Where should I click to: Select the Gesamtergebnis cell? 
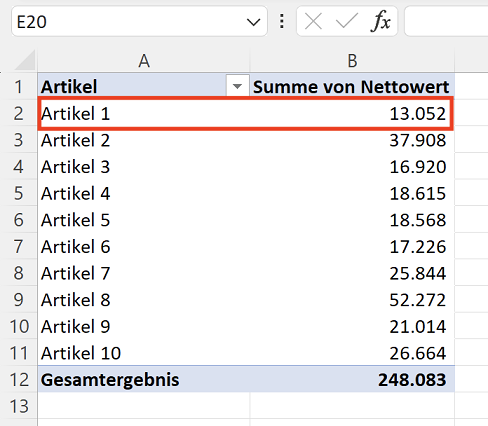click(144, 380)
